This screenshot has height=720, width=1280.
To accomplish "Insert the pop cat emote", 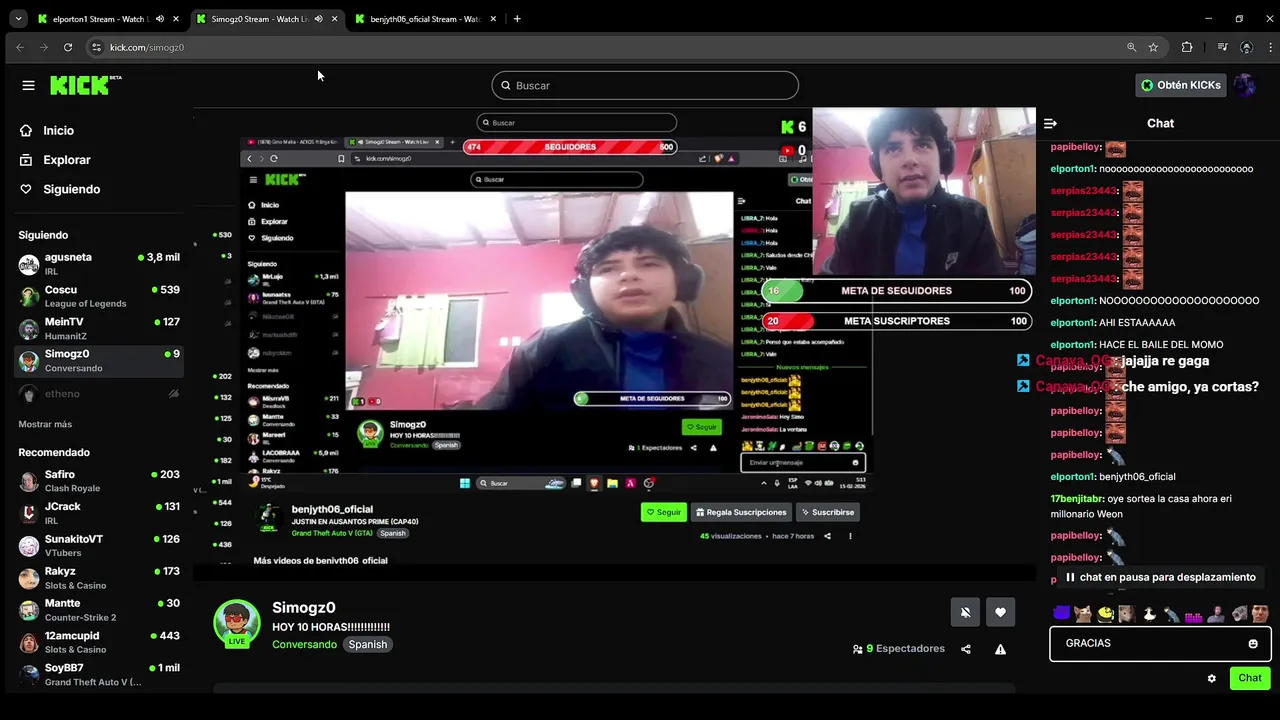I will point(1082,613).
